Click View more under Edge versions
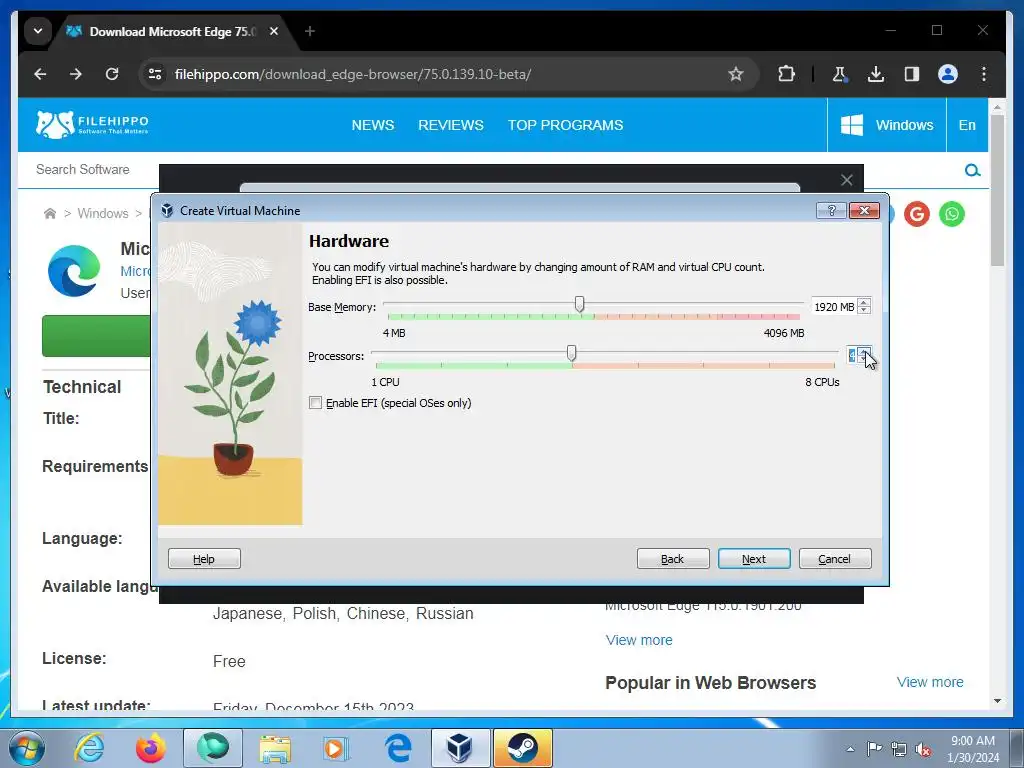 pos(639,640)
